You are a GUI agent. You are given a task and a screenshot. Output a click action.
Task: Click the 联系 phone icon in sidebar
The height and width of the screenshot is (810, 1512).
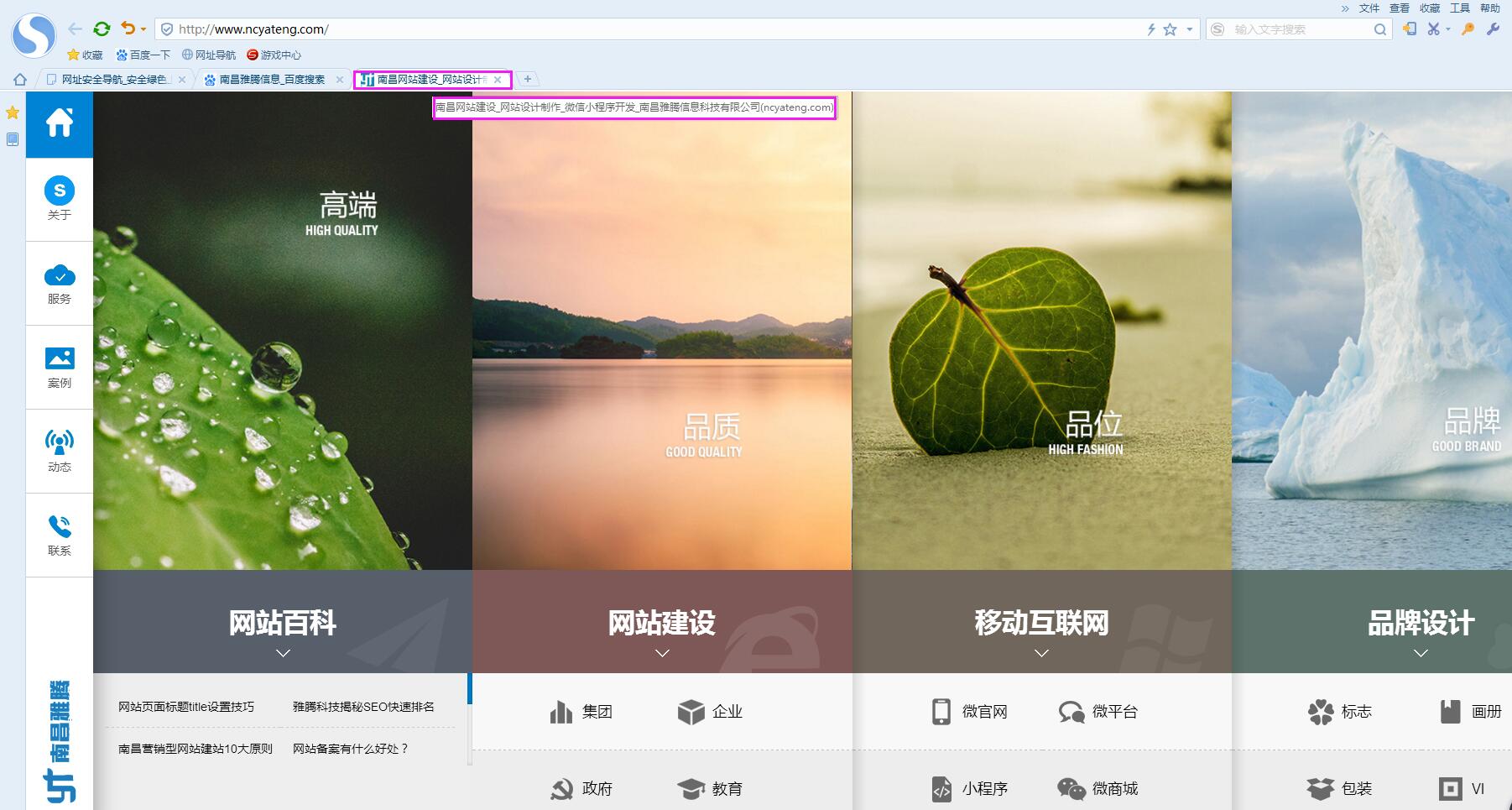[60, 535]
